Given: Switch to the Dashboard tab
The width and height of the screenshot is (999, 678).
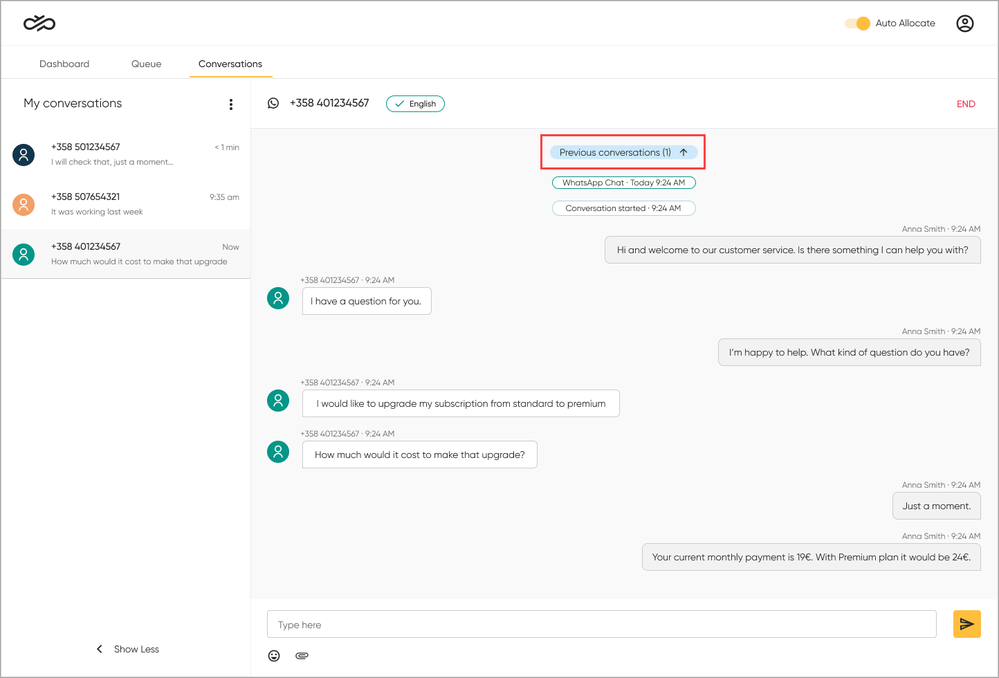Looking at the screenshot, I should 64,64.
